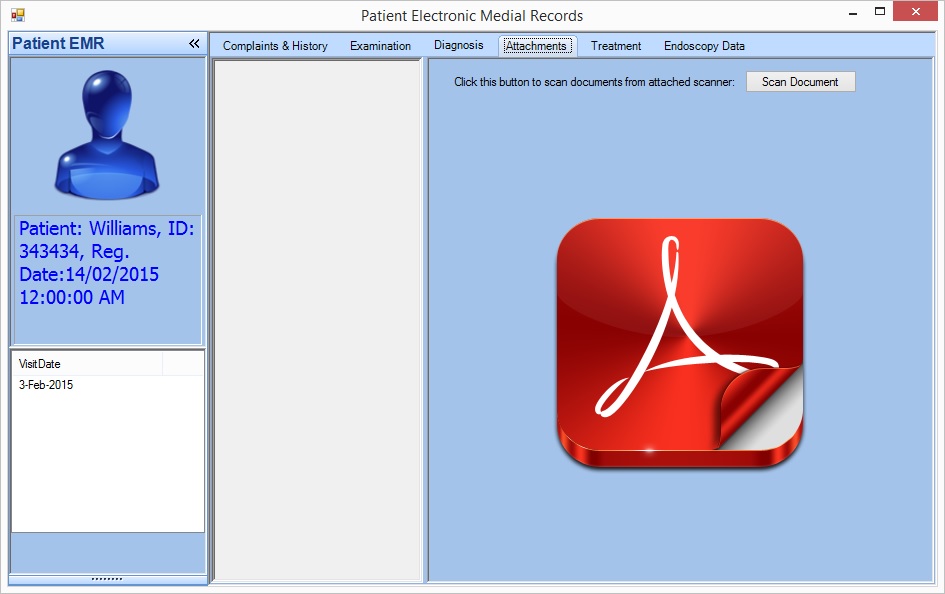Select the Attachments tab

coord(536,46)
